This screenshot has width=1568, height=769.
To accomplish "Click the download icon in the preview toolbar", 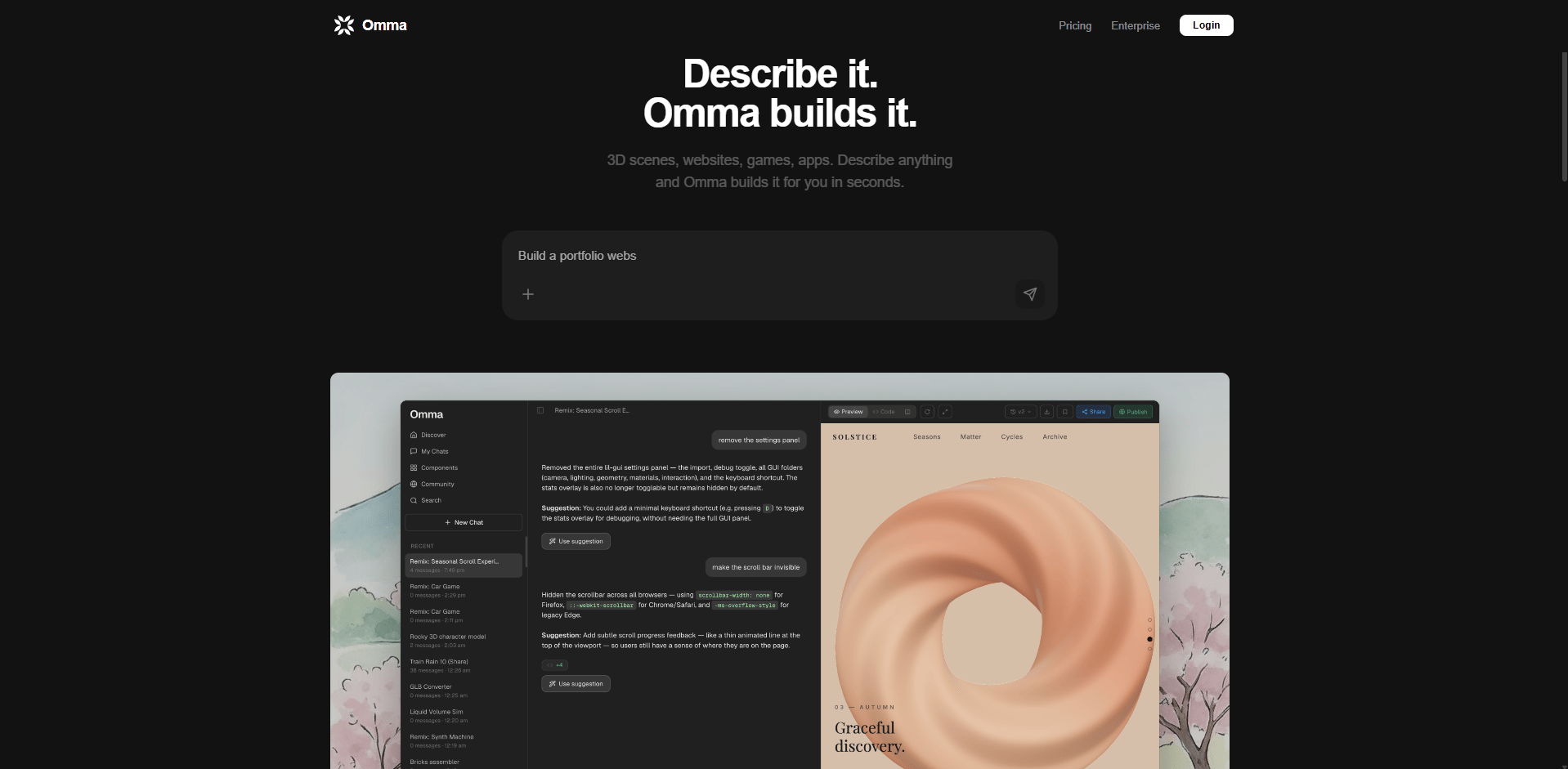I will (x=1047, y=412).
